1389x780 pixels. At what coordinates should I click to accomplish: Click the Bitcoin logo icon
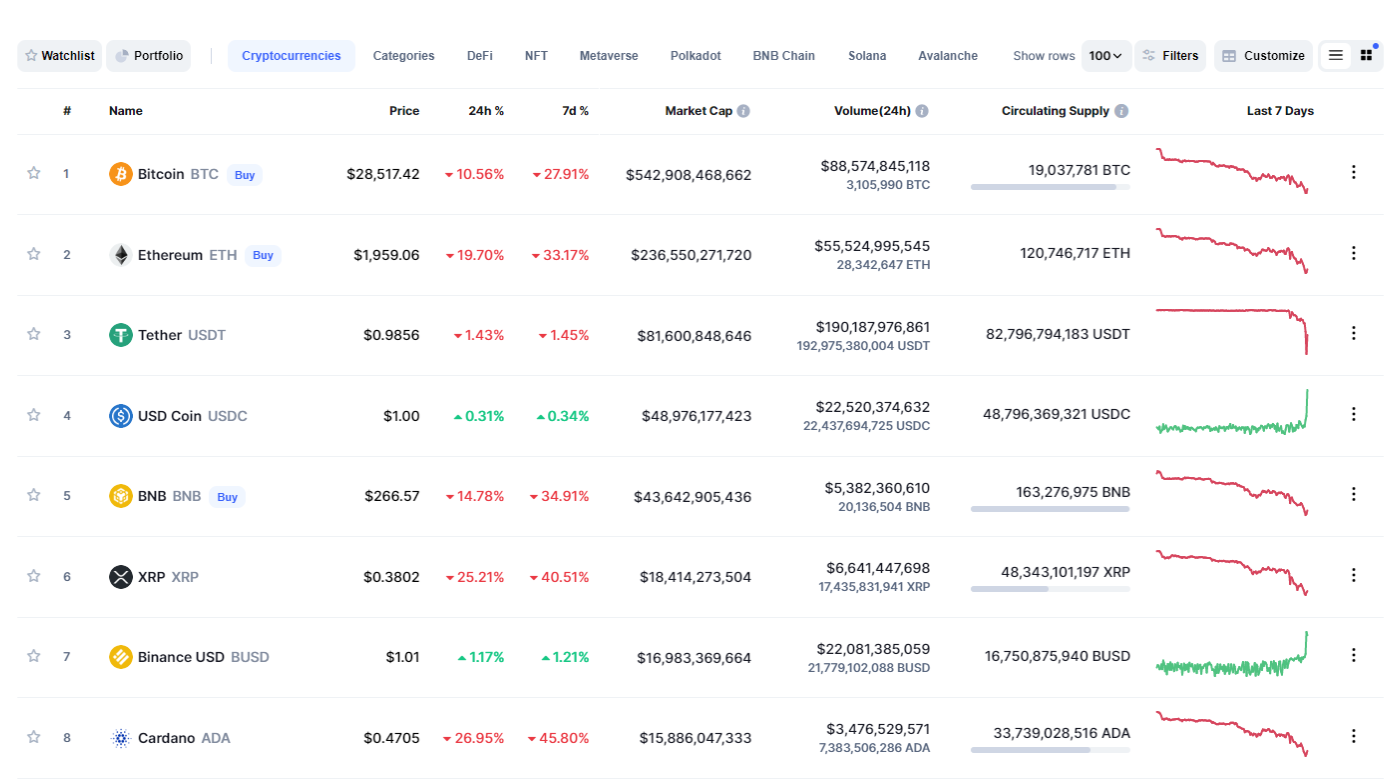[120, 174]
